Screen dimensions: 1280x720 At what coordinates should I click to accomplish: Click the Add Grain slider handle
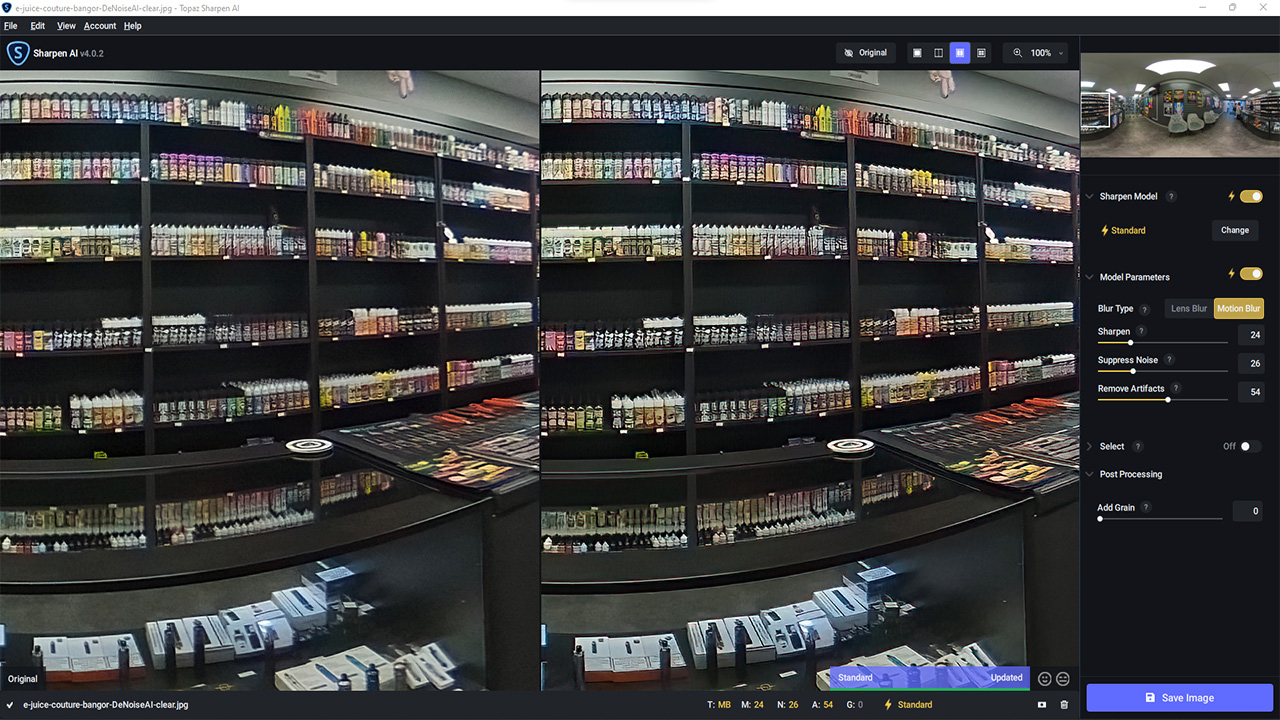[1100, 519]
